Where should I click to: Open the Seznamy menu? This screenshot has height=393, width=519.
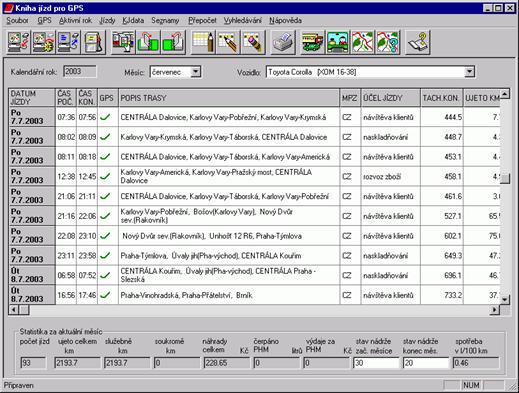point(165,21)
